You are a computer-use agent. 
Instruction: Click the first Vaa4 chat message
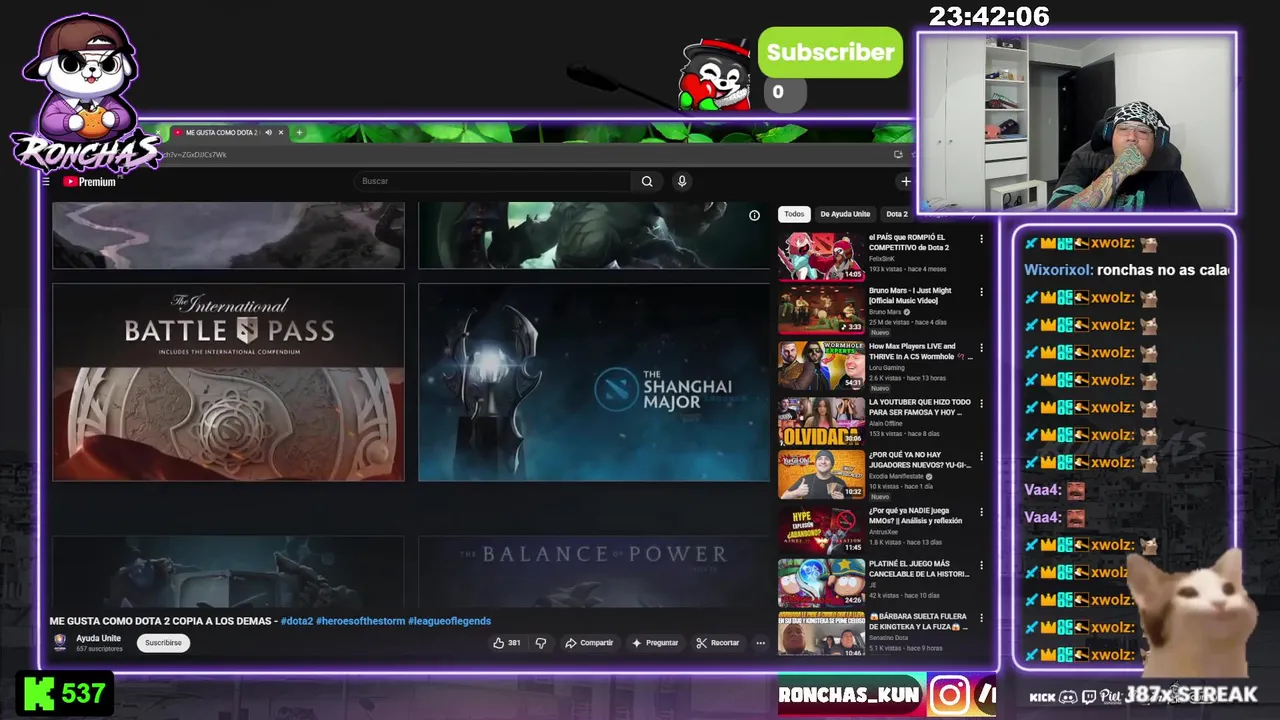pos(1055,490)
